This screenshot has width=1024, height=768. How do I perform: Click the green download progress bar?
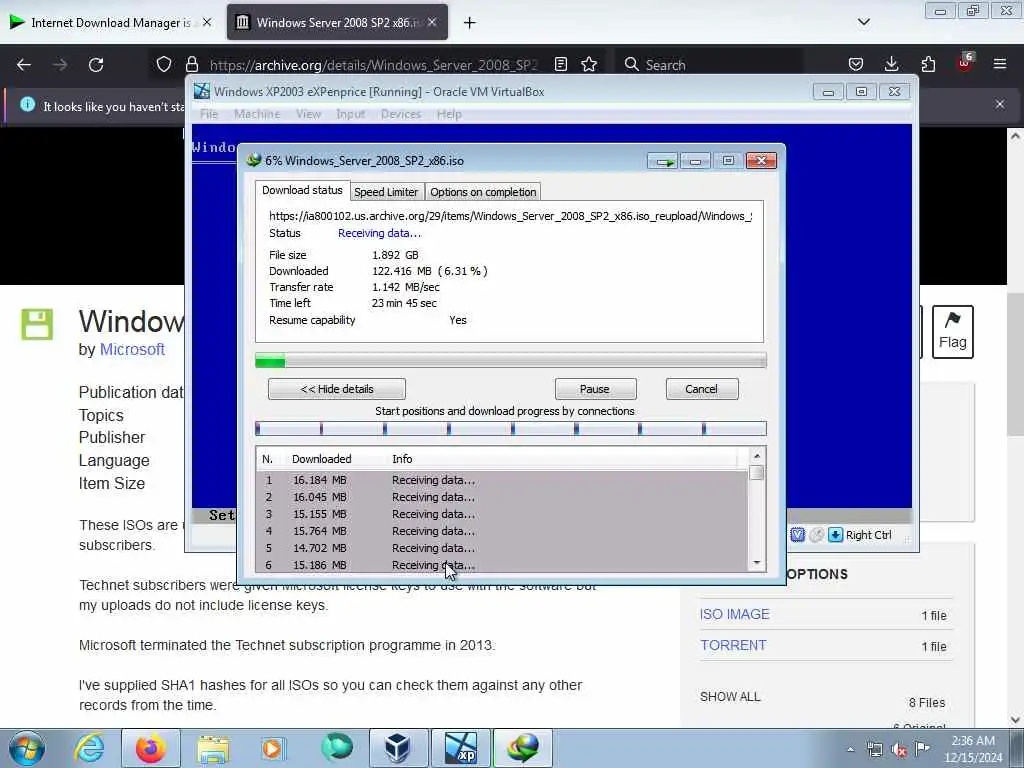coord(511,360)
